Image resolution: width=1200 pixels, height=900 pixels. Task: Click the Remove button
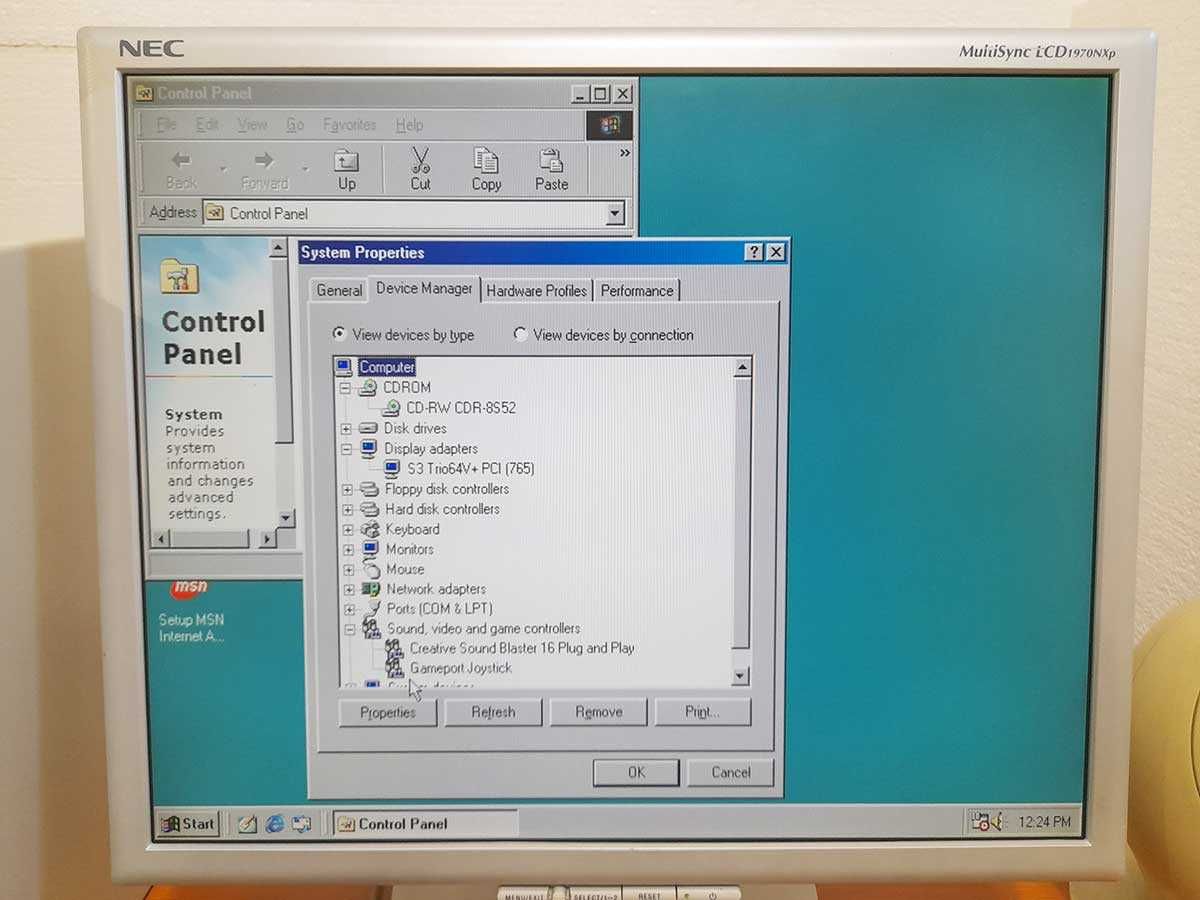coord(599,712)
